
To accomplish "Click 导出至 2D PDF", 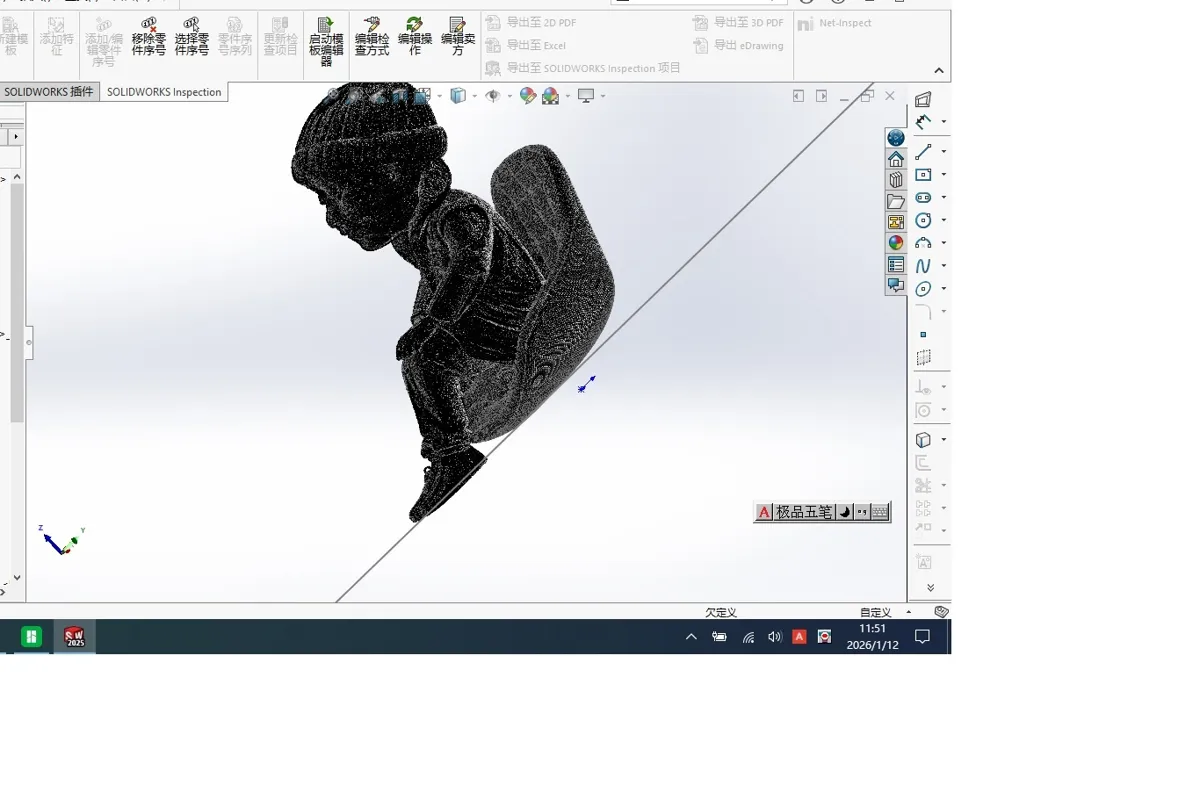I will pos(531,22).
